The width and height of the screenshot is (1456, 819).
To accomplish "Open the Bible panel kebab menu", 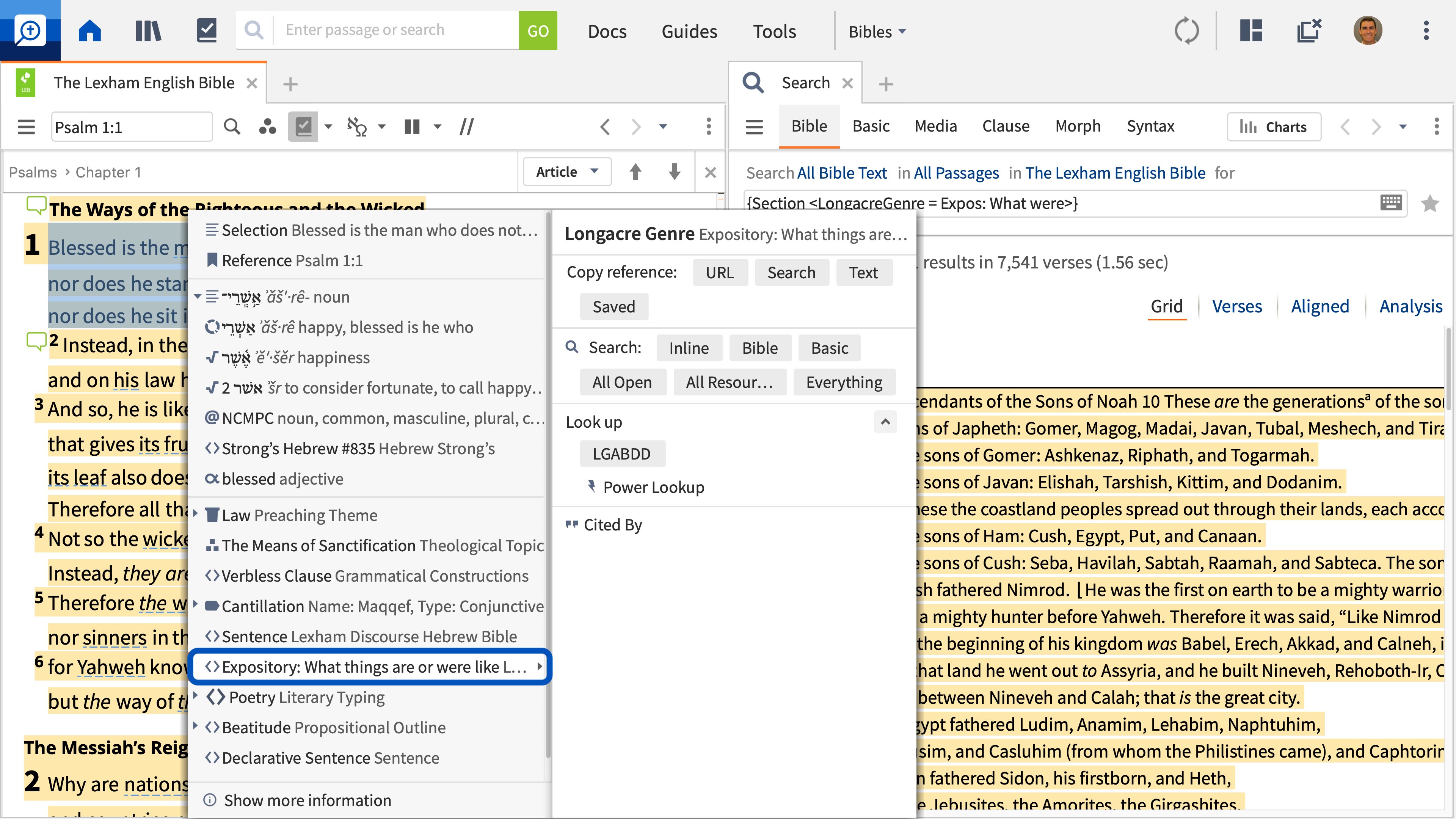I will coord(708,127).
